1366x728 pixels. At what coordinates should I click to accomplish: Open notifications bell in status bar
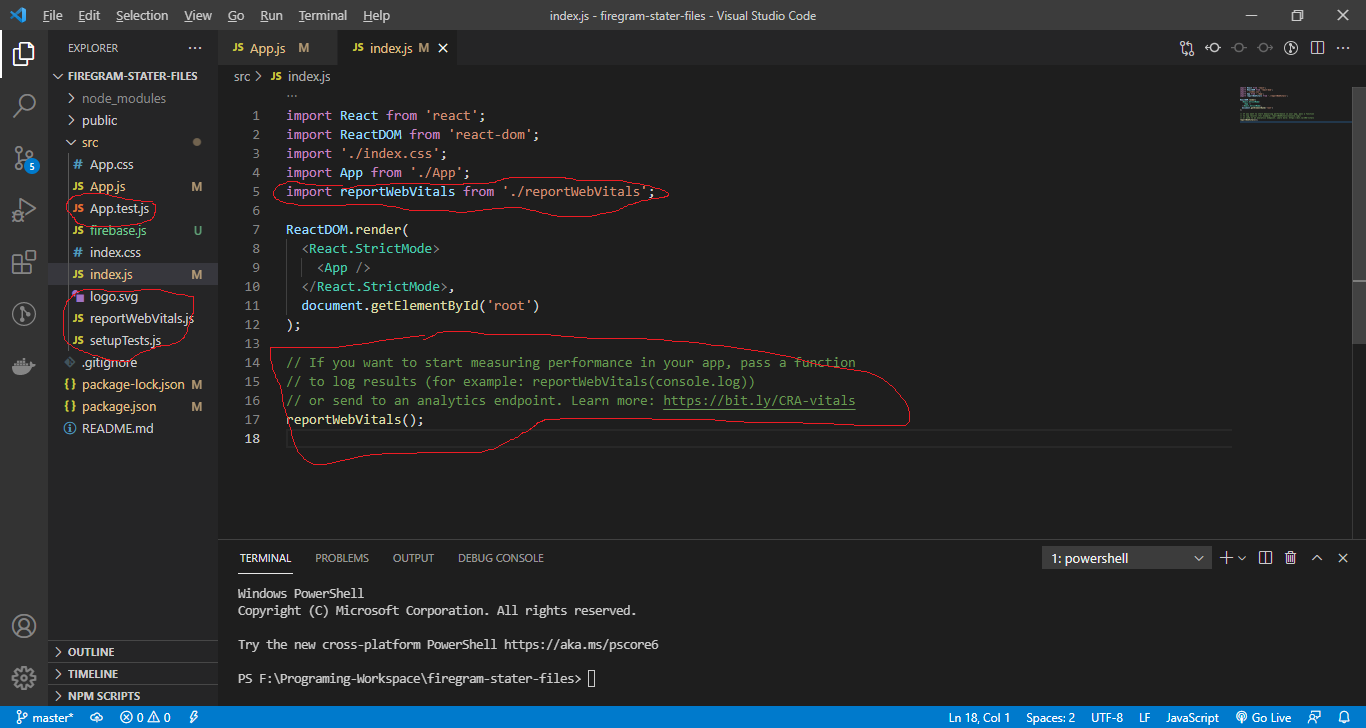click(1344, 717)
